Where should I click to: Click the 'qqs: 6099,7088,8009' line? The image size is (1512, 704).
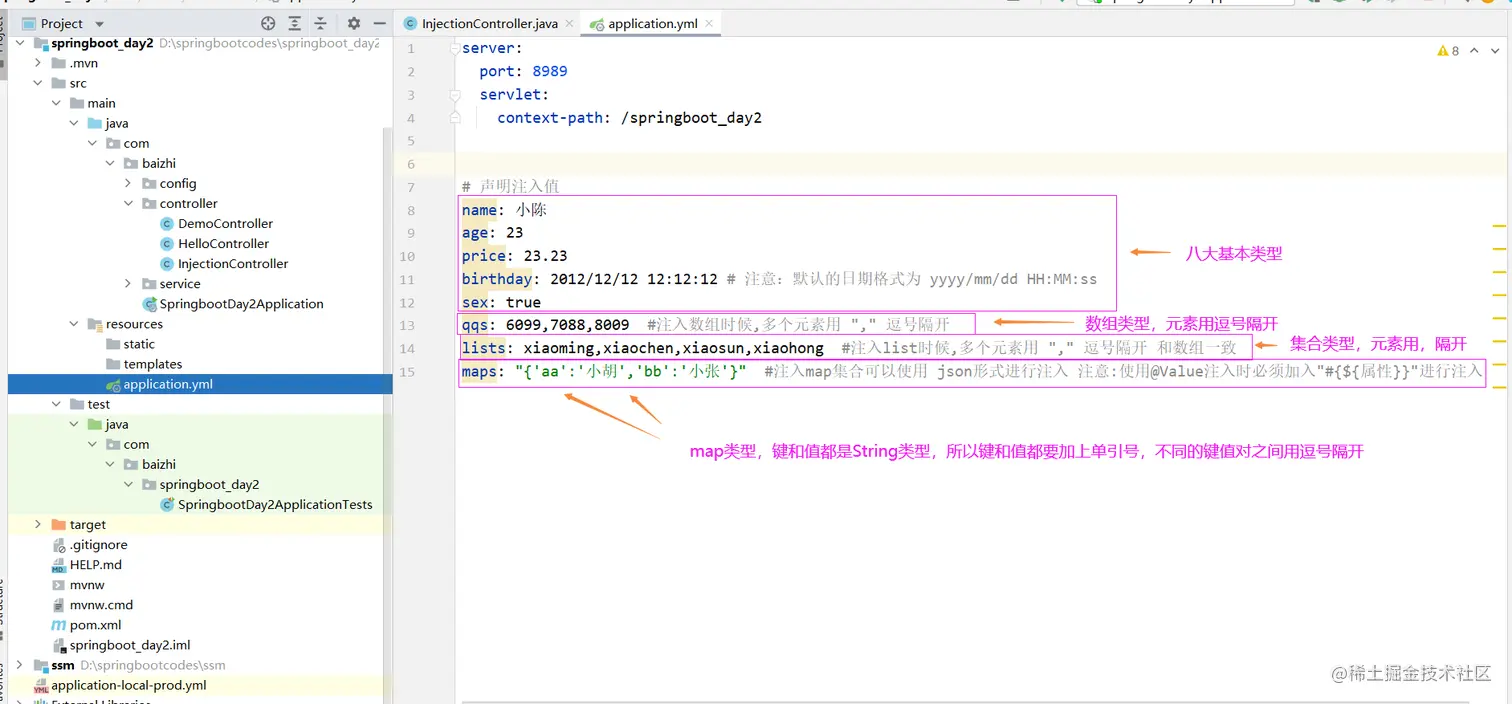click(x=545, y=324)
